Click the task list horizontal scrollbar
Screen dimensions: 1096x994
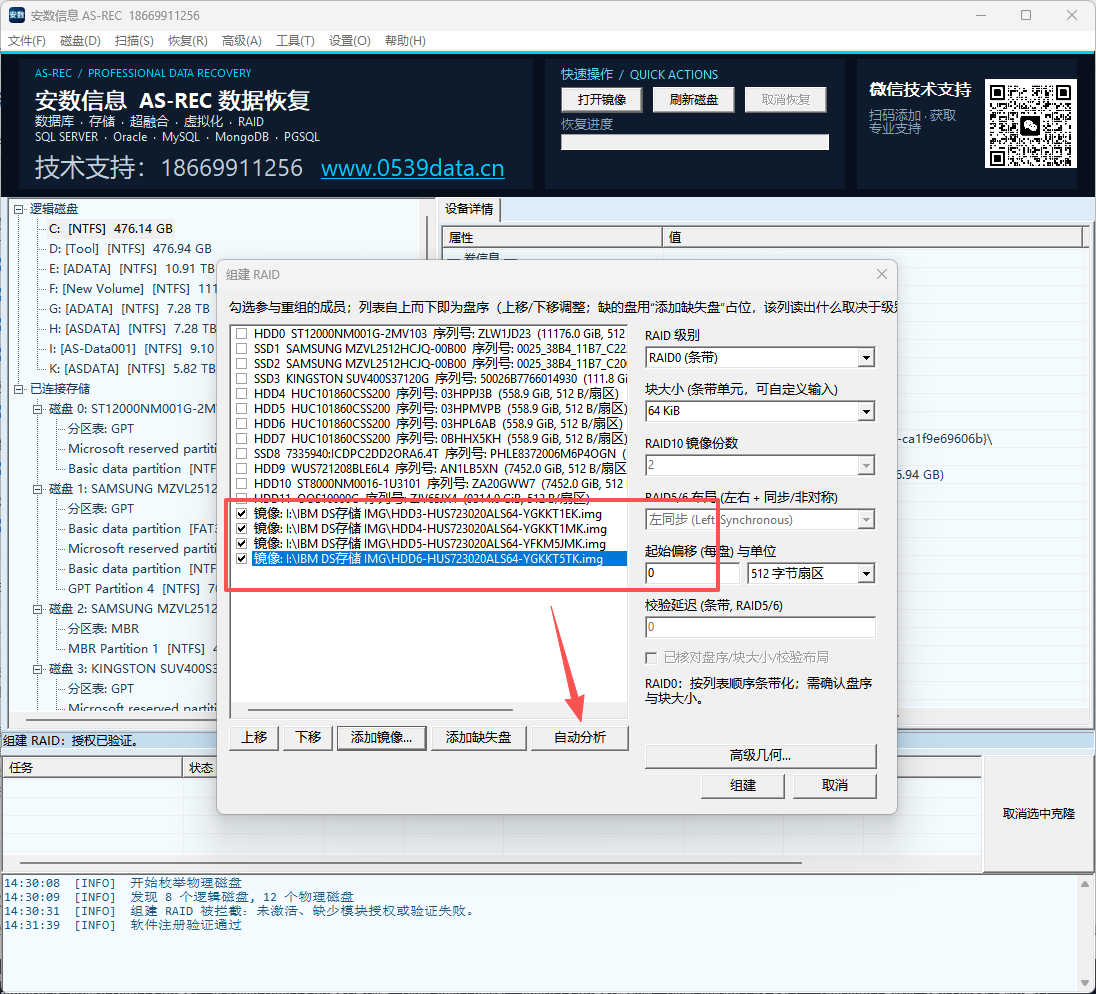[410, 863]
